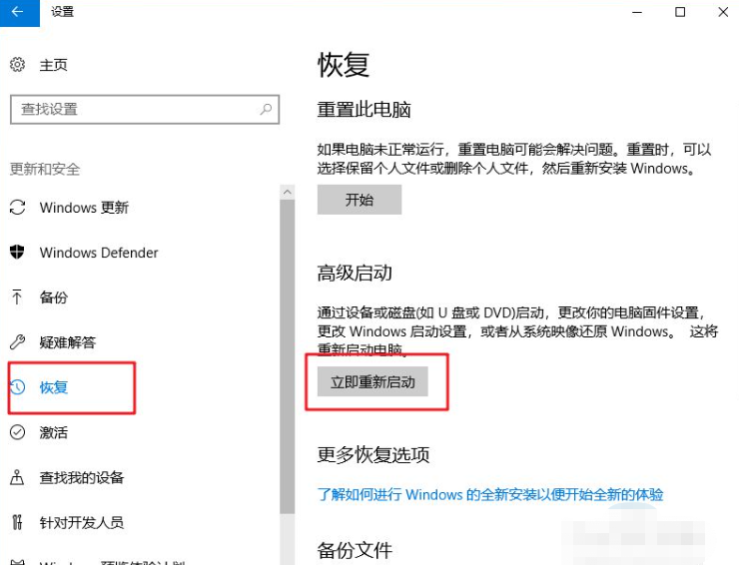739x565 pixels.
Task: Click the 针对开发人员 tools icon
Action: 17,522
